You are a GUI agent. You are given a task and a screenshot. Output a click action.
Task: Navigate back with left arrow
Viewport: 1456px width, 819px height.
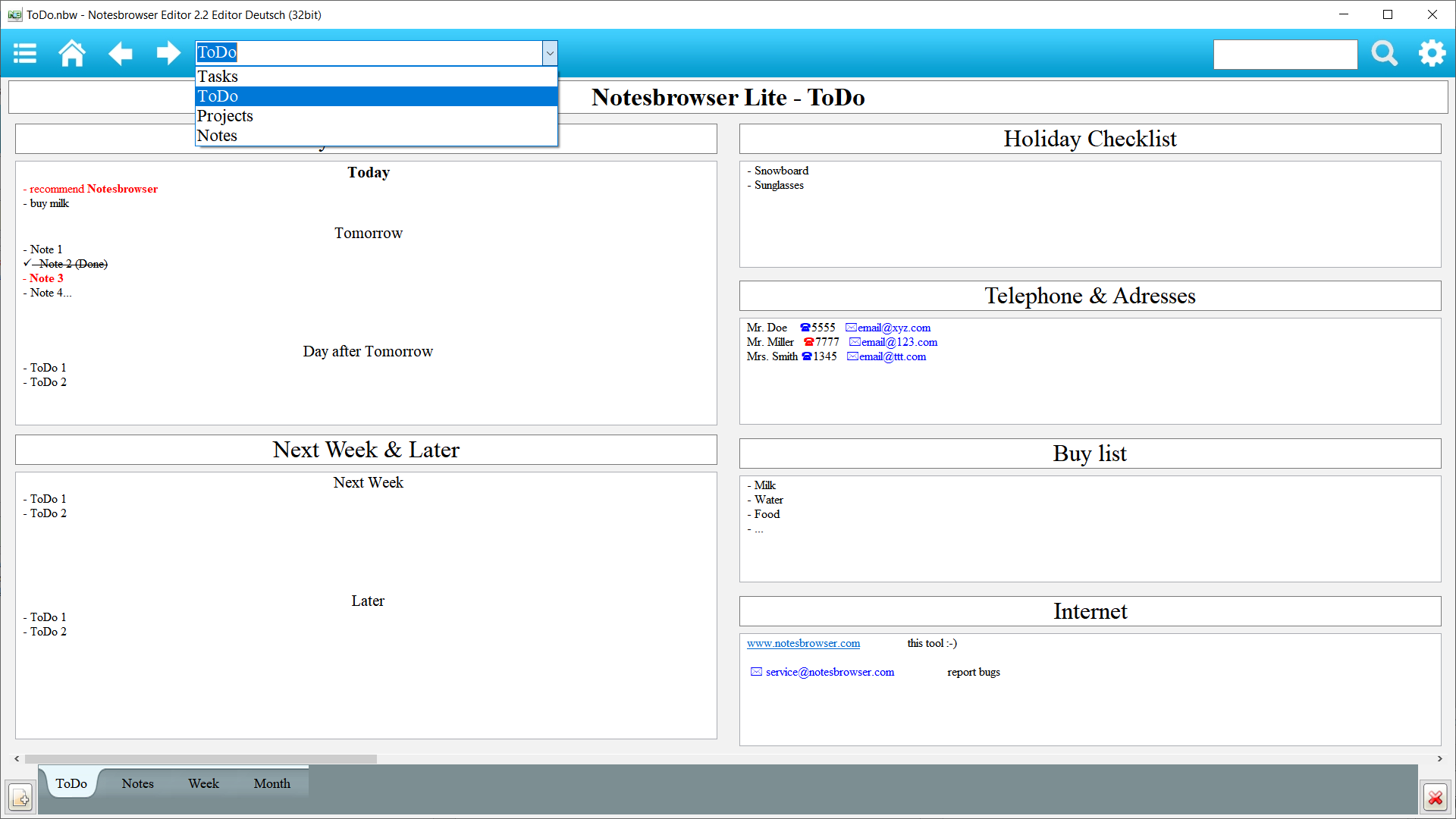[x=120, y=53]
